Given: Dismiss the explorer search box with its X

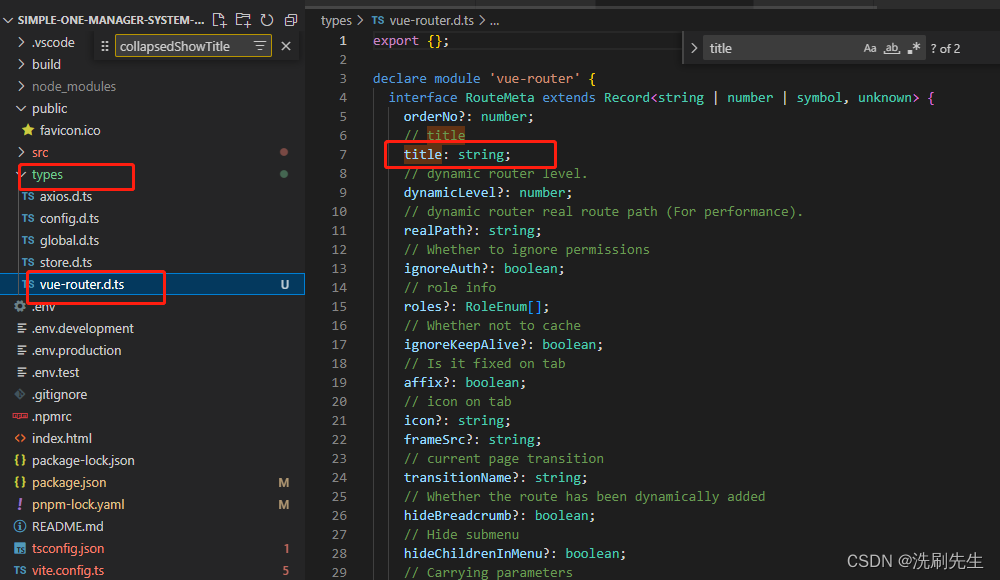Looking at the screenshot, I should [x=285, y=45].
